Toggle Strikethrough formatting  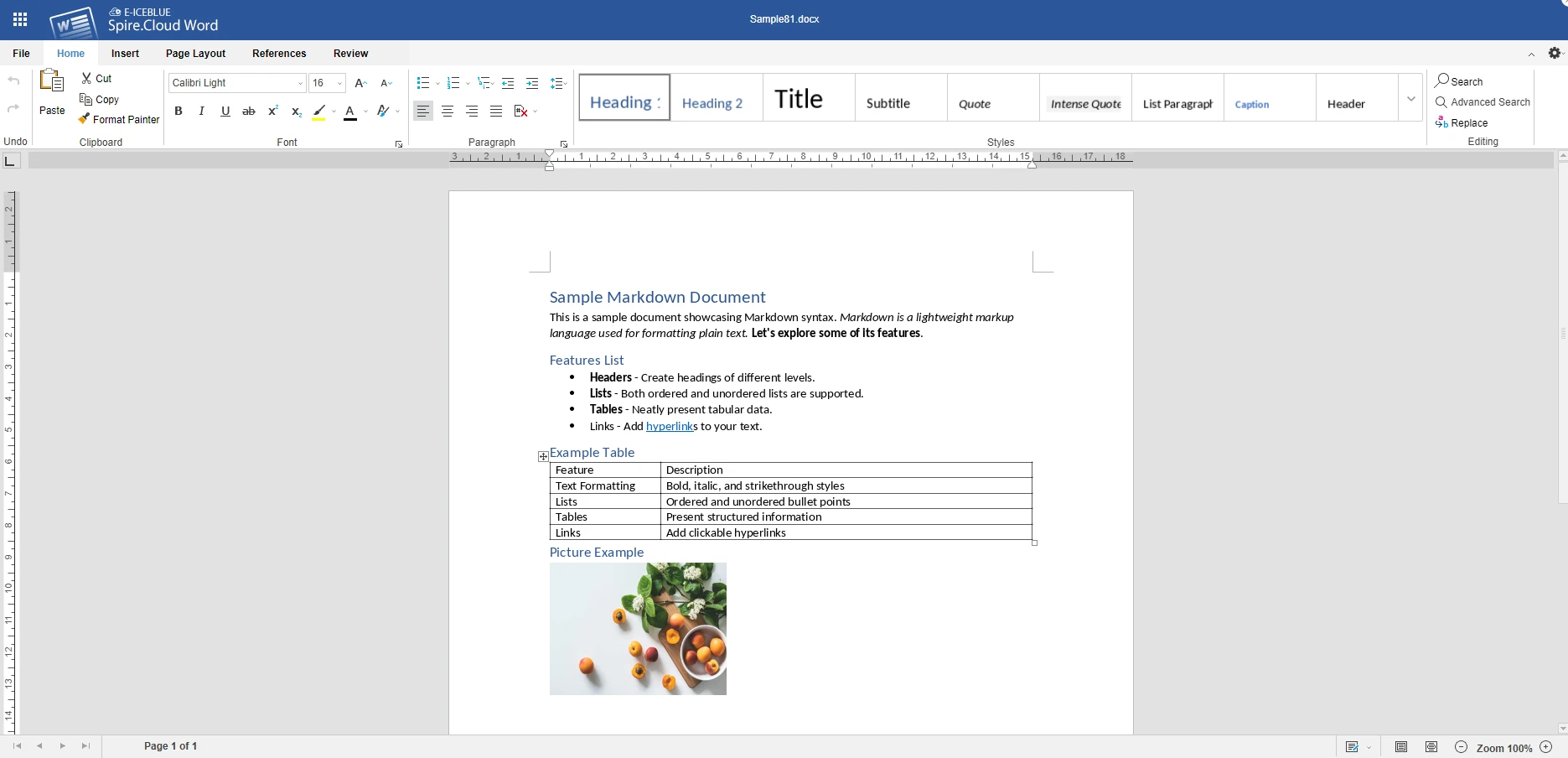tap(249, 111)
